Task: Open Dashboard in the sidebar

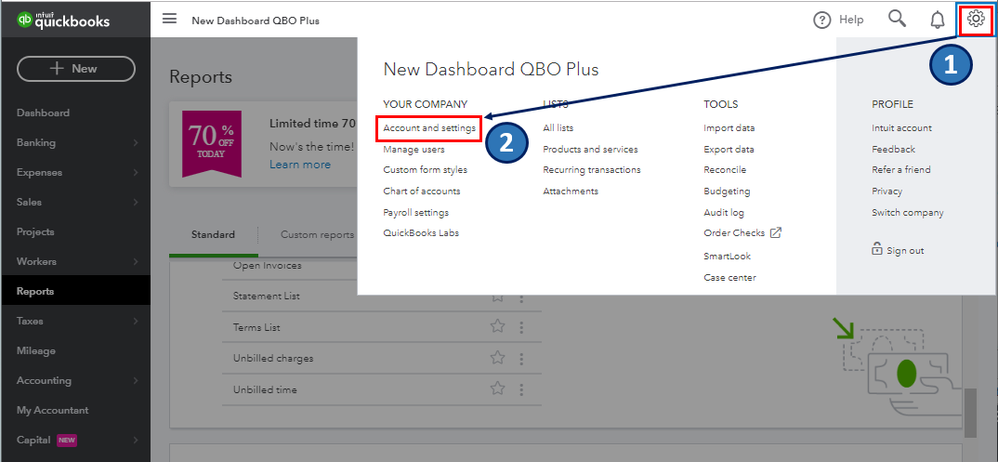Action: tap(43, 113)
